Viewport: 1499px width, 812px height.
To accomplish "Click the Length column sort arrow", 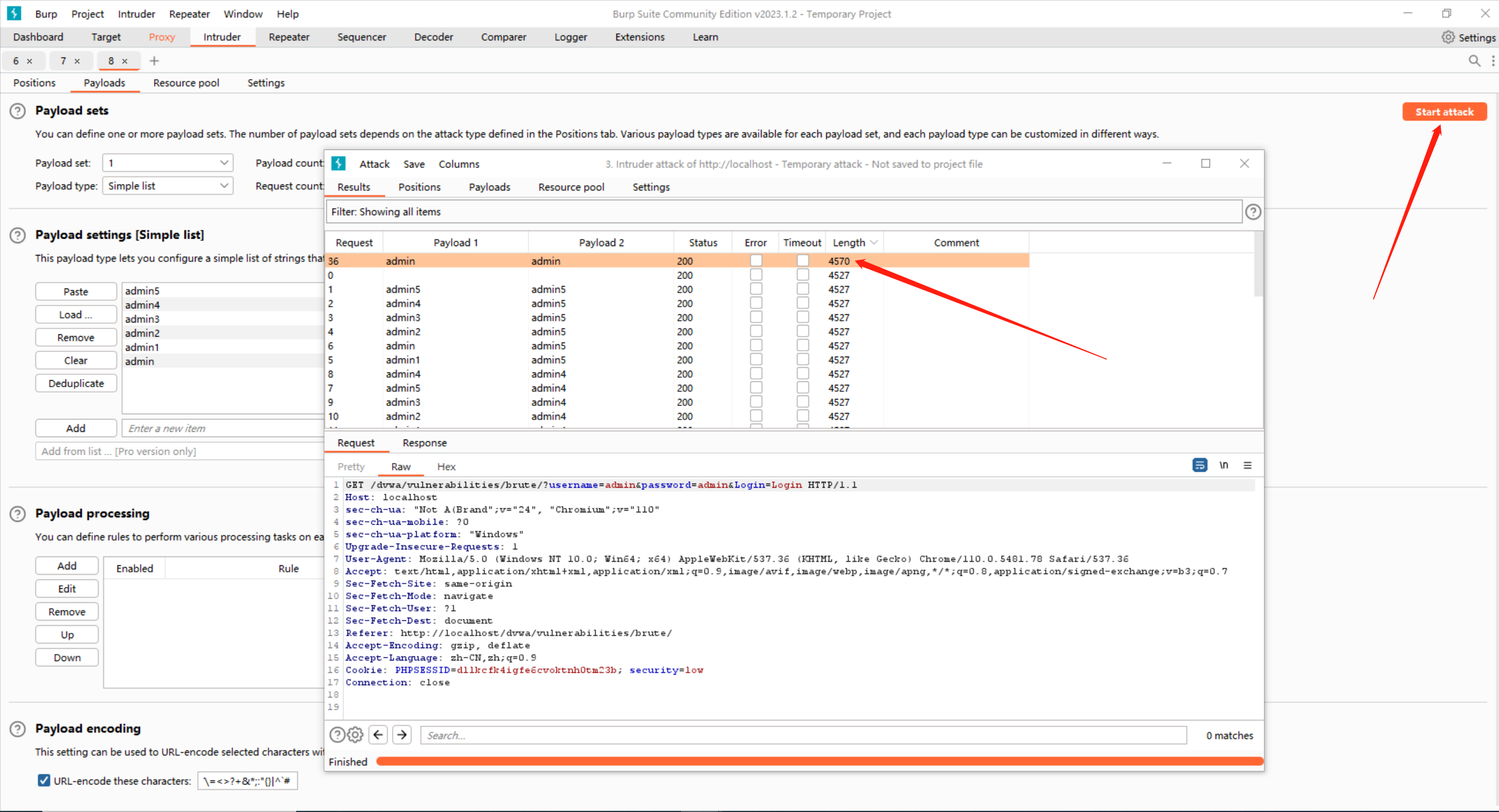I will coord(874,242).
